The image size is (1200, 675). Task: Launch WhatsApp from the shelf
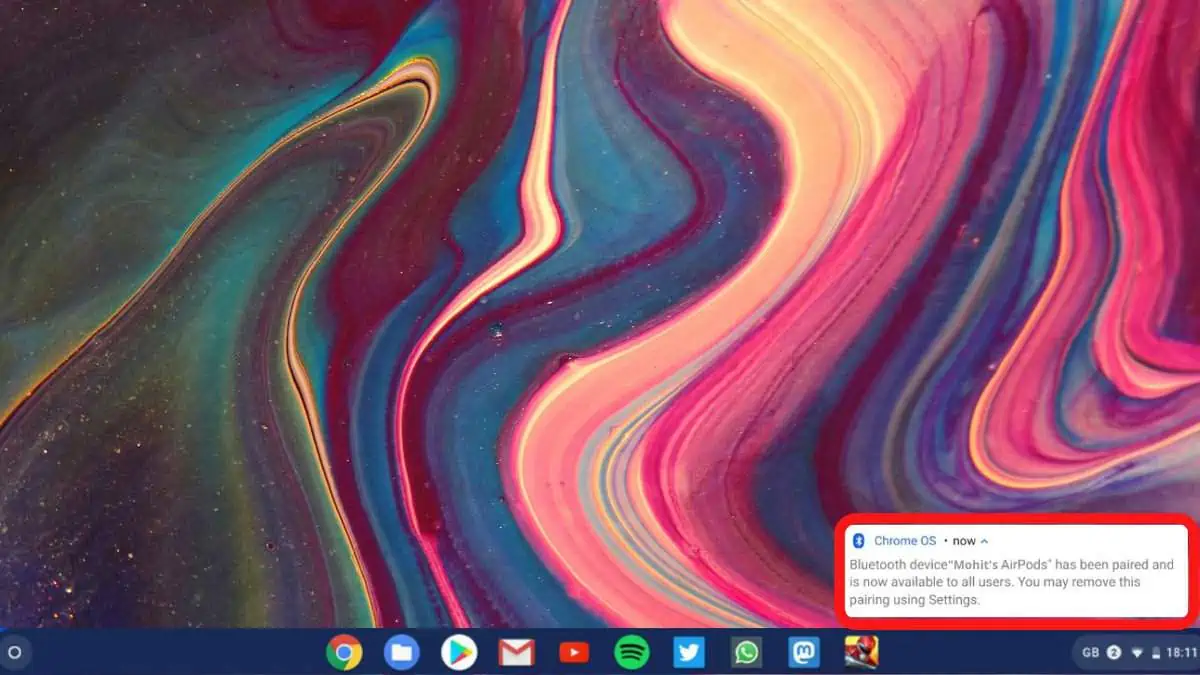tap(746, 653)
